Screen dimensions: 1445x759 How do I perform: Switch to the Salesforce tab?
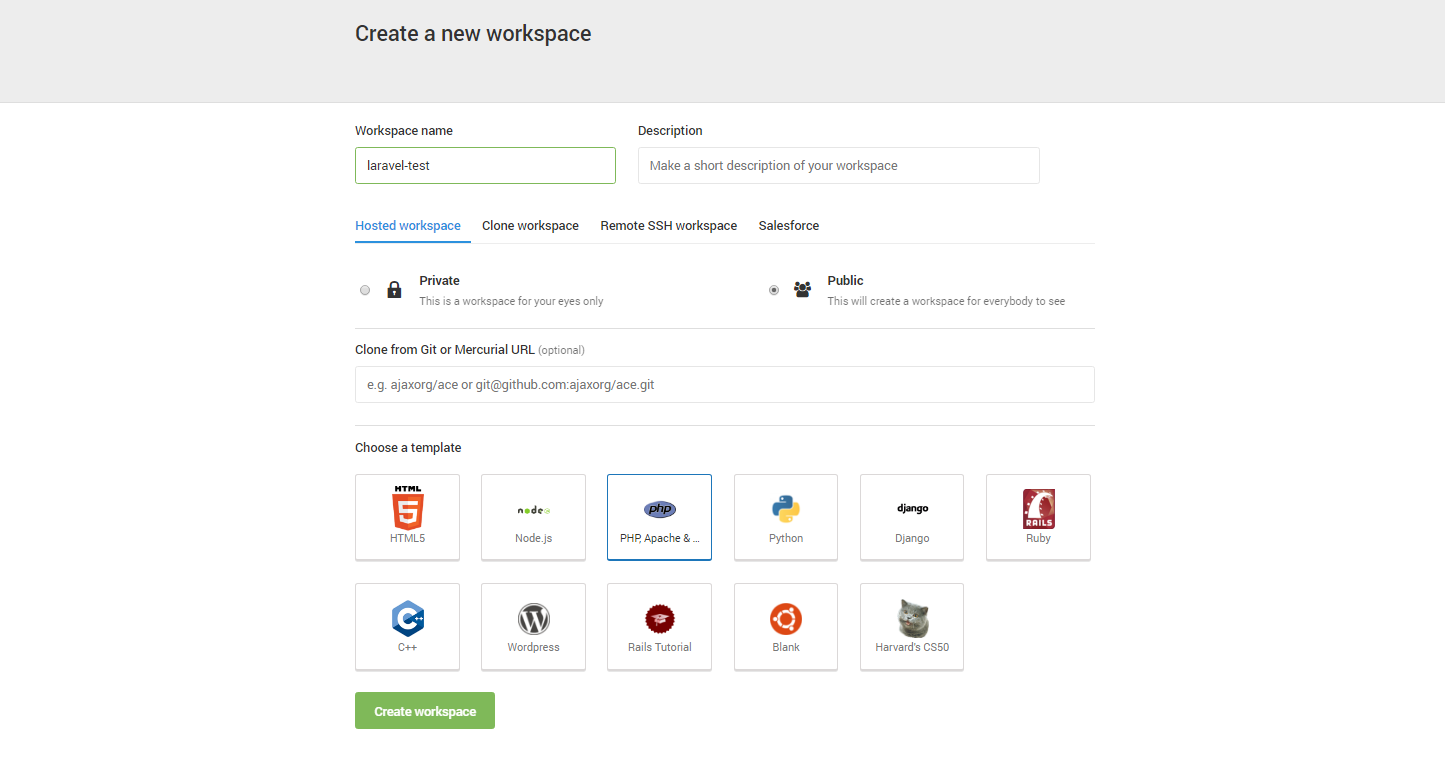(788, 225)
